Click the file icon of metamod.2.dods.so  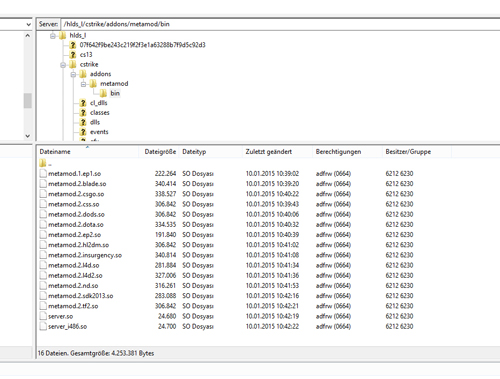point(43,214)
